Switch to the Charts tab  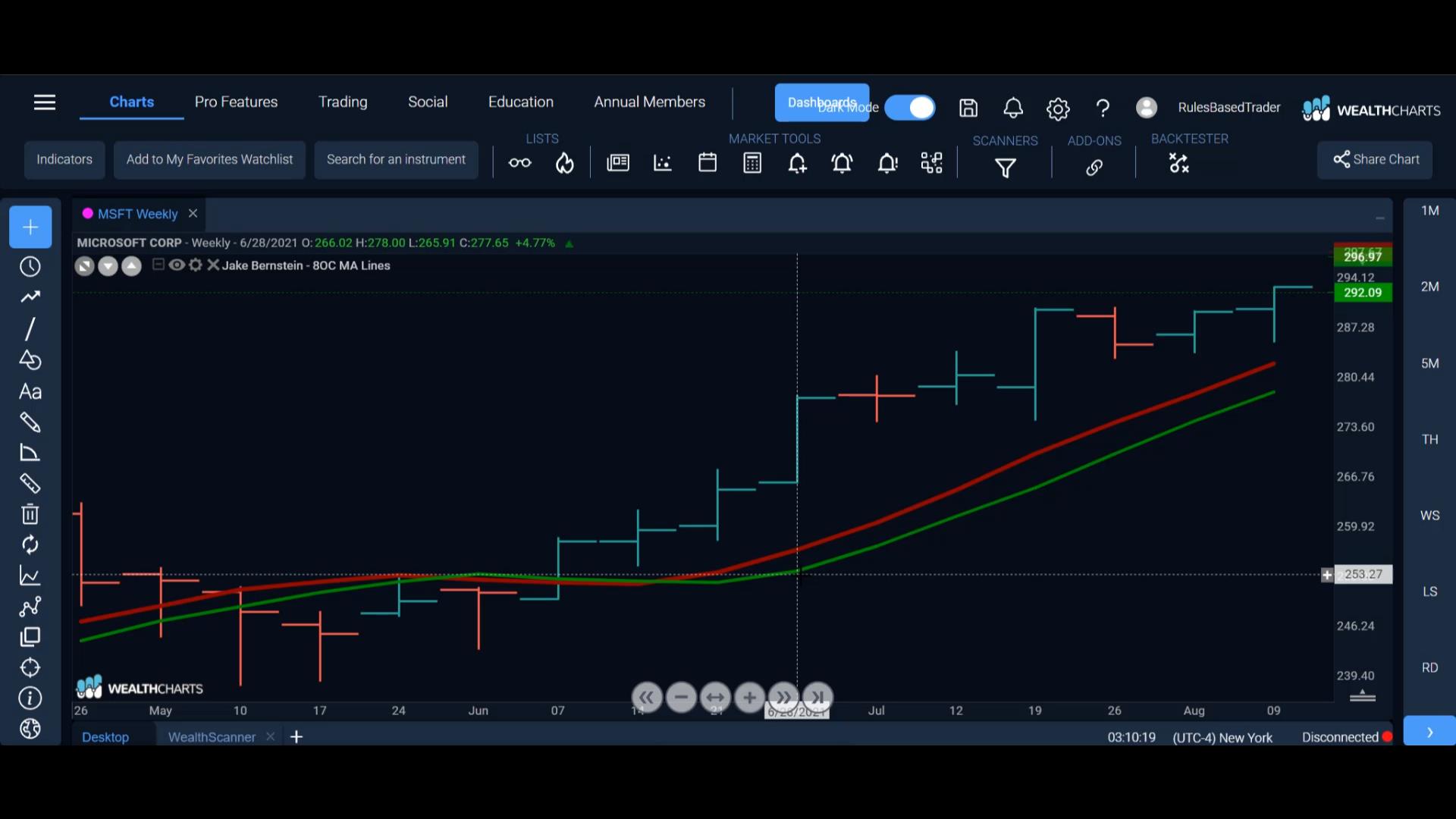132,102
